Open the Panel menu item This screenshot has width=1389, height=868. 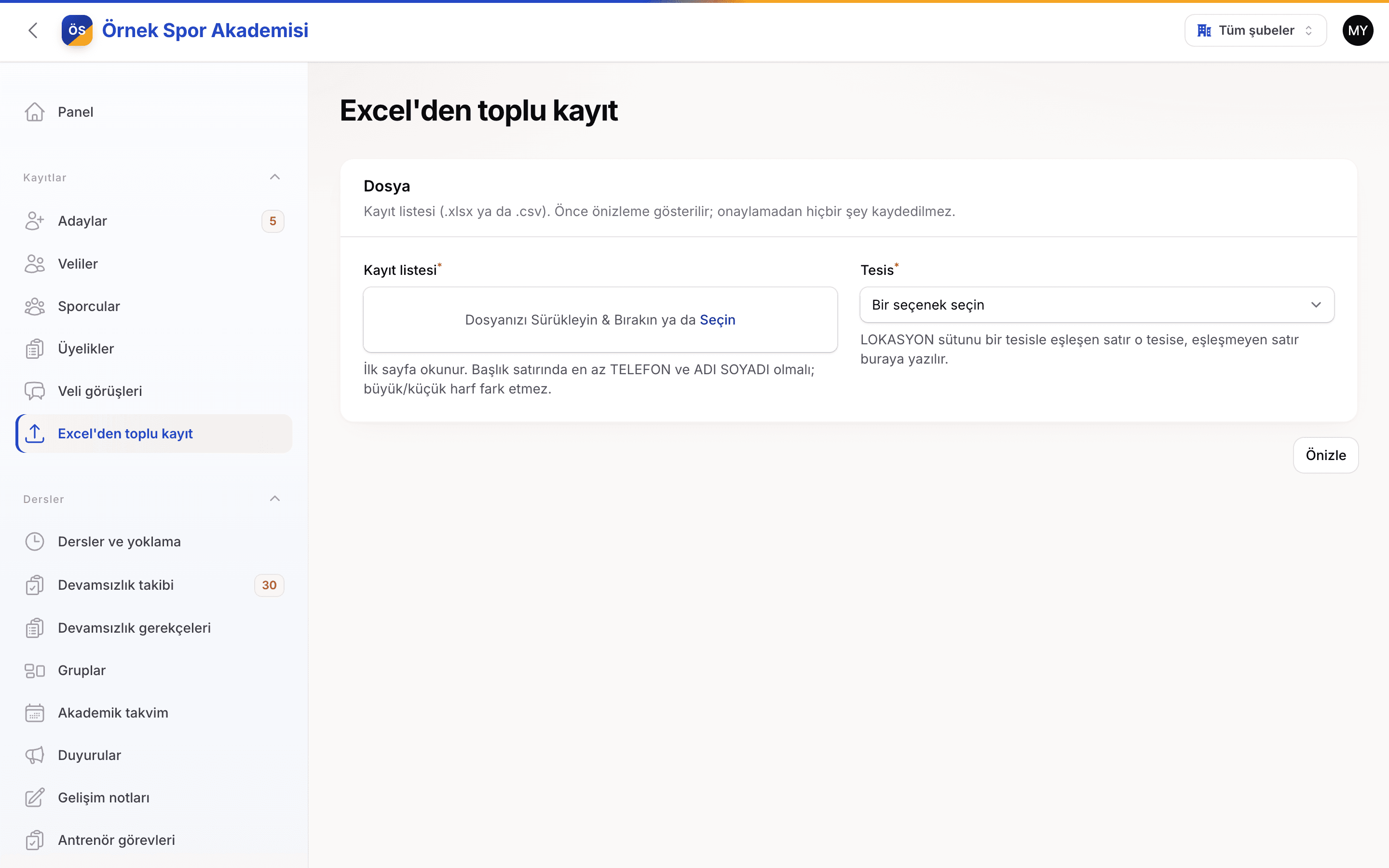[154, 112]
